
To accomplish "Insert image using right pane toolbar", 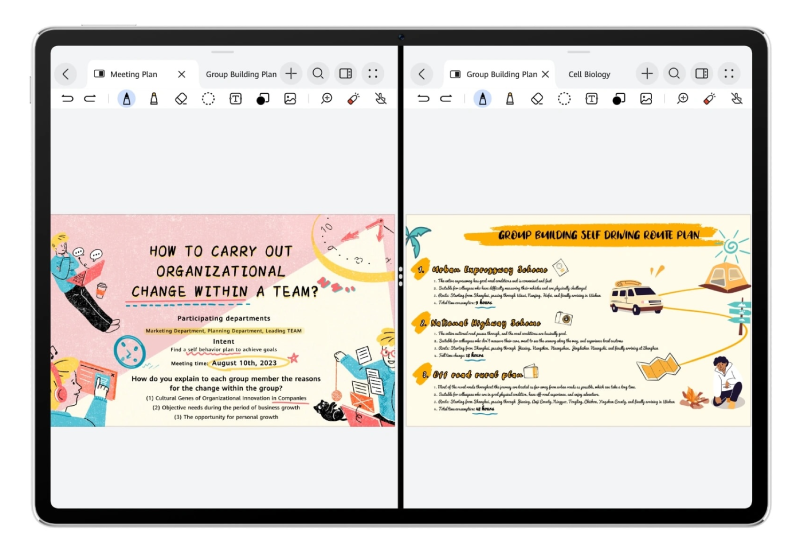I will coord(646,99).
